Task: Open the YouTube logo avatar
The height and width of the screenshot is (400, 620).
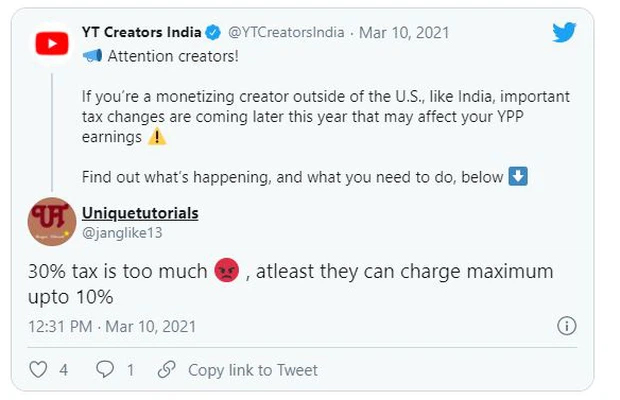Action: [x=52, y=43]
